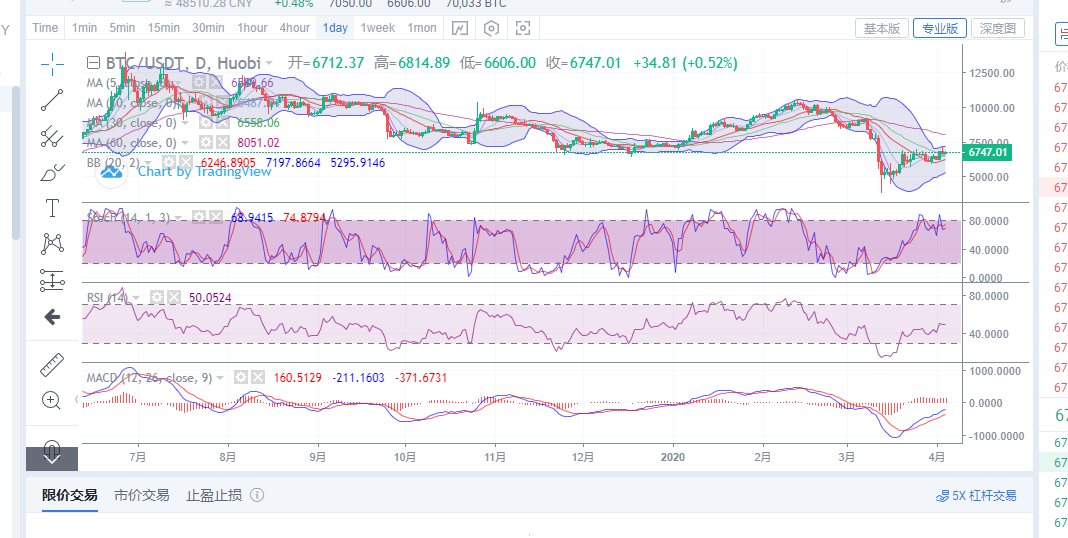Expand the MACD indicator dropdown arrow
This screenshot has height=538, width=1068.
221,377
